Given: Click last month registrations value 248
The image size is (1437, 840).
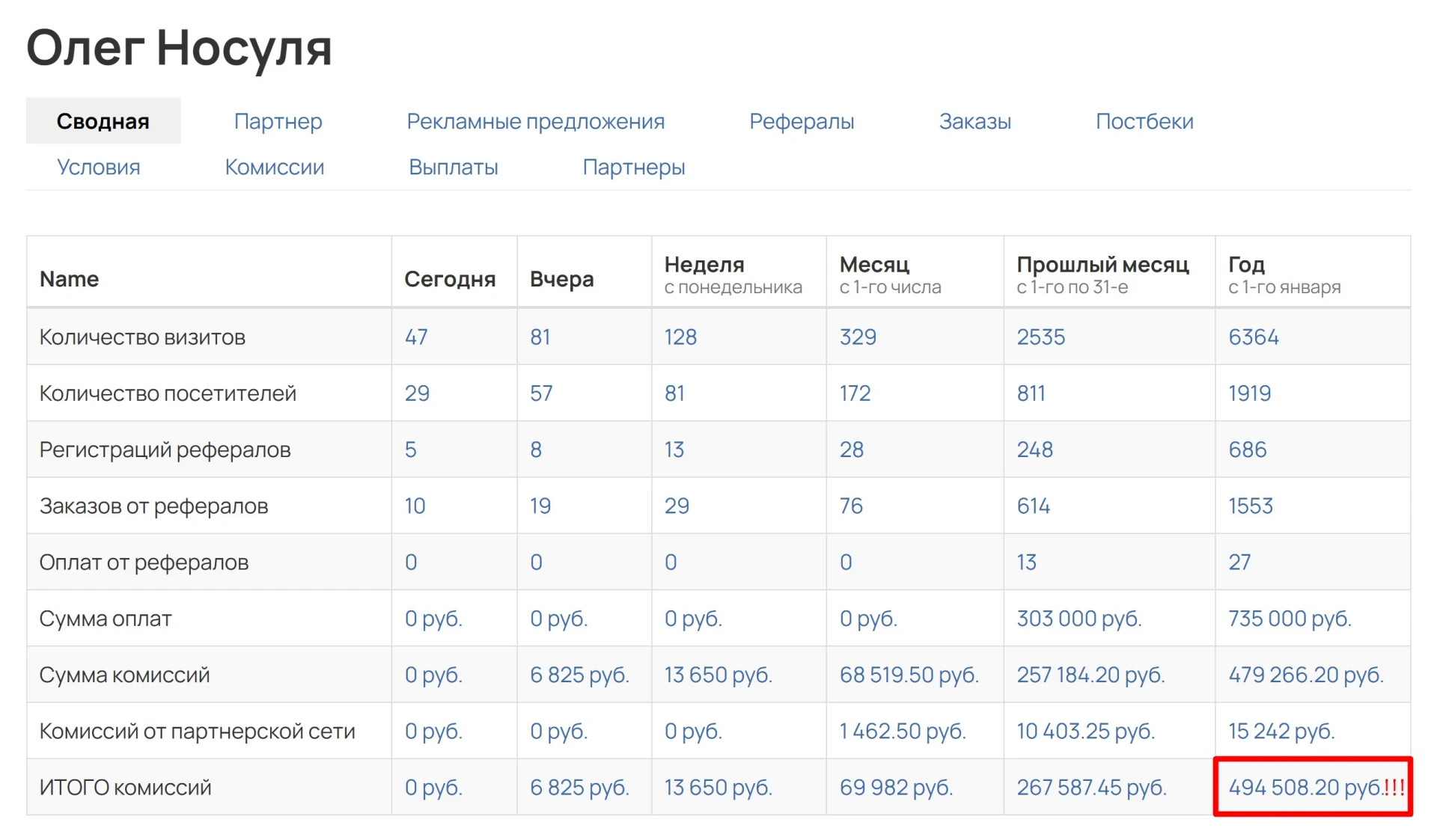Looking at the screenshot, I should click(1035, 450).
